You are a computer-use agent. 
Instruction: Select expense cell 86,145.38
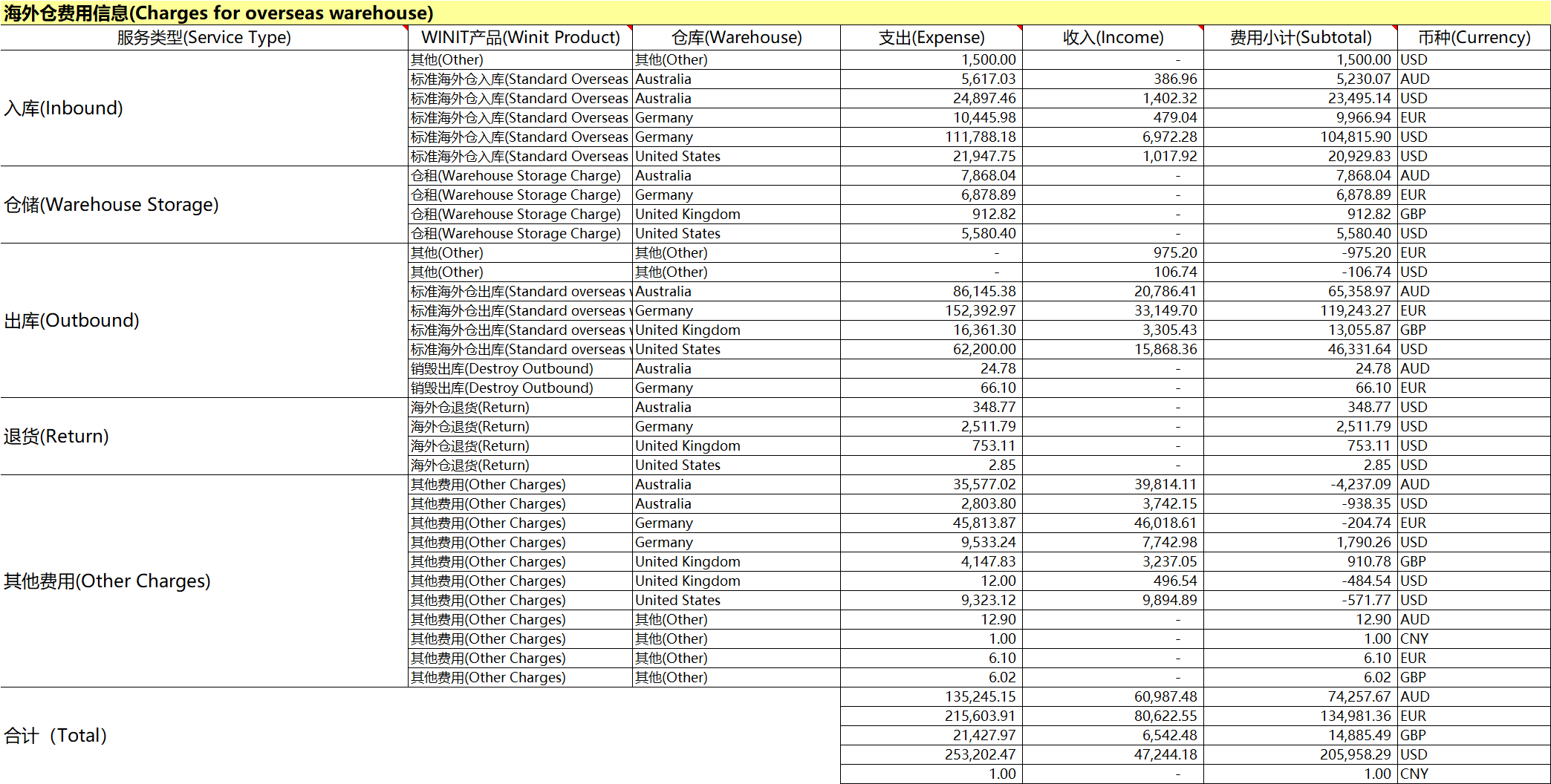click(x=931, y=291)
